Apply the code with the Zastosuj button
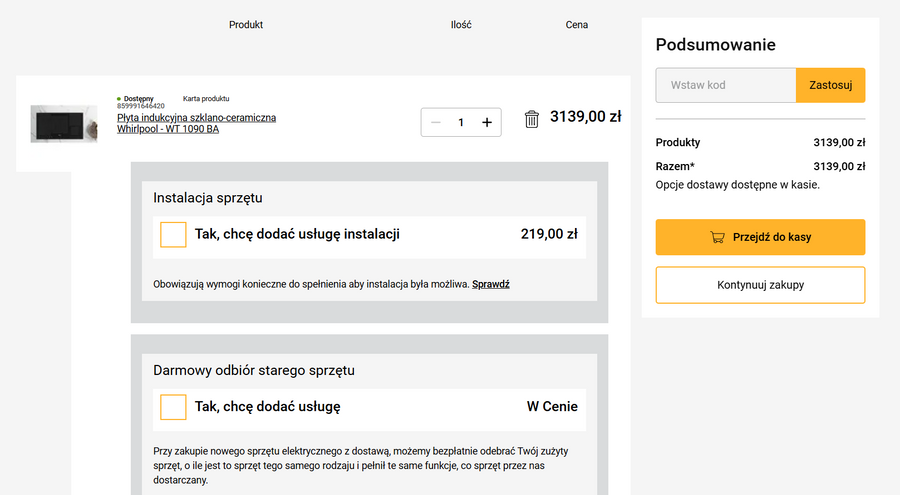Viewport: 900px width, 495px height. click(x=830, y=85)
